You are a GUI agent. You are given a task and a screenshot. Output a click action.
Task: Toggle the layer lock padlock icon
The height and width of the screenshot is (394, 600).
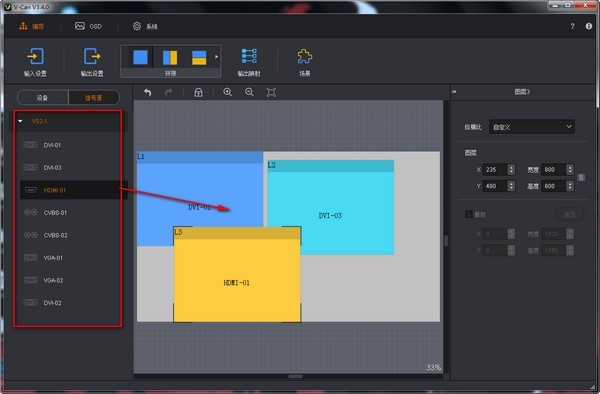point(198,92)
